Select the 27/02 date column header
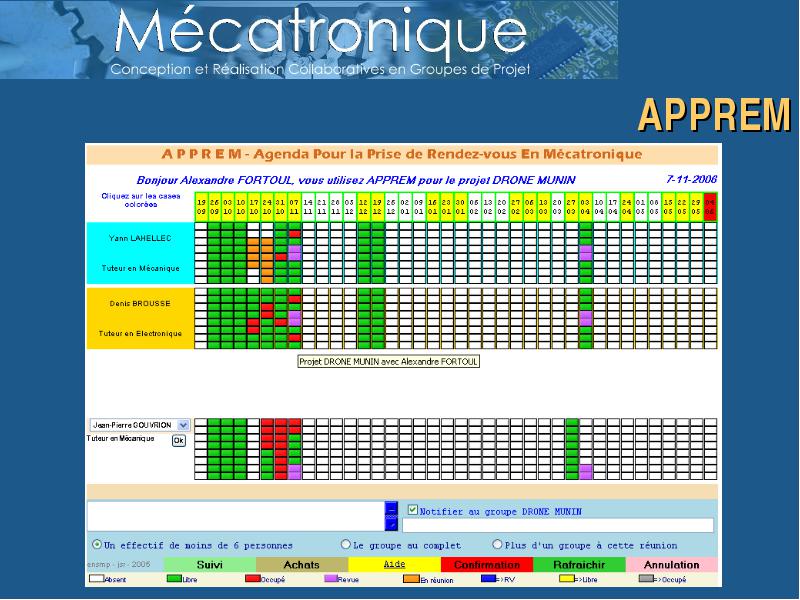The image size is (800, 600). coord(516,207)
